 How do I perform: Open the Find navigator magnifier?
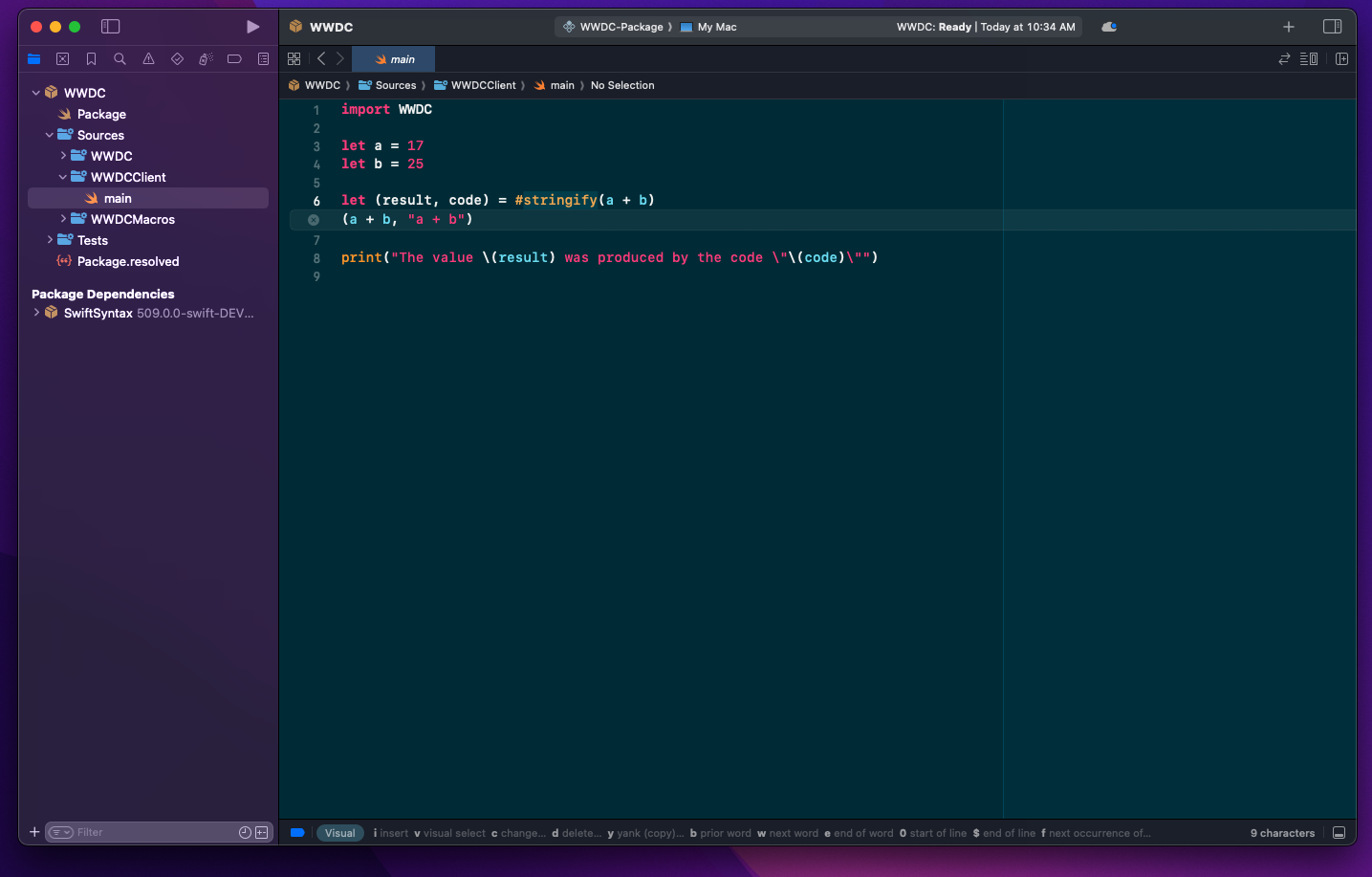coord(120,59)
